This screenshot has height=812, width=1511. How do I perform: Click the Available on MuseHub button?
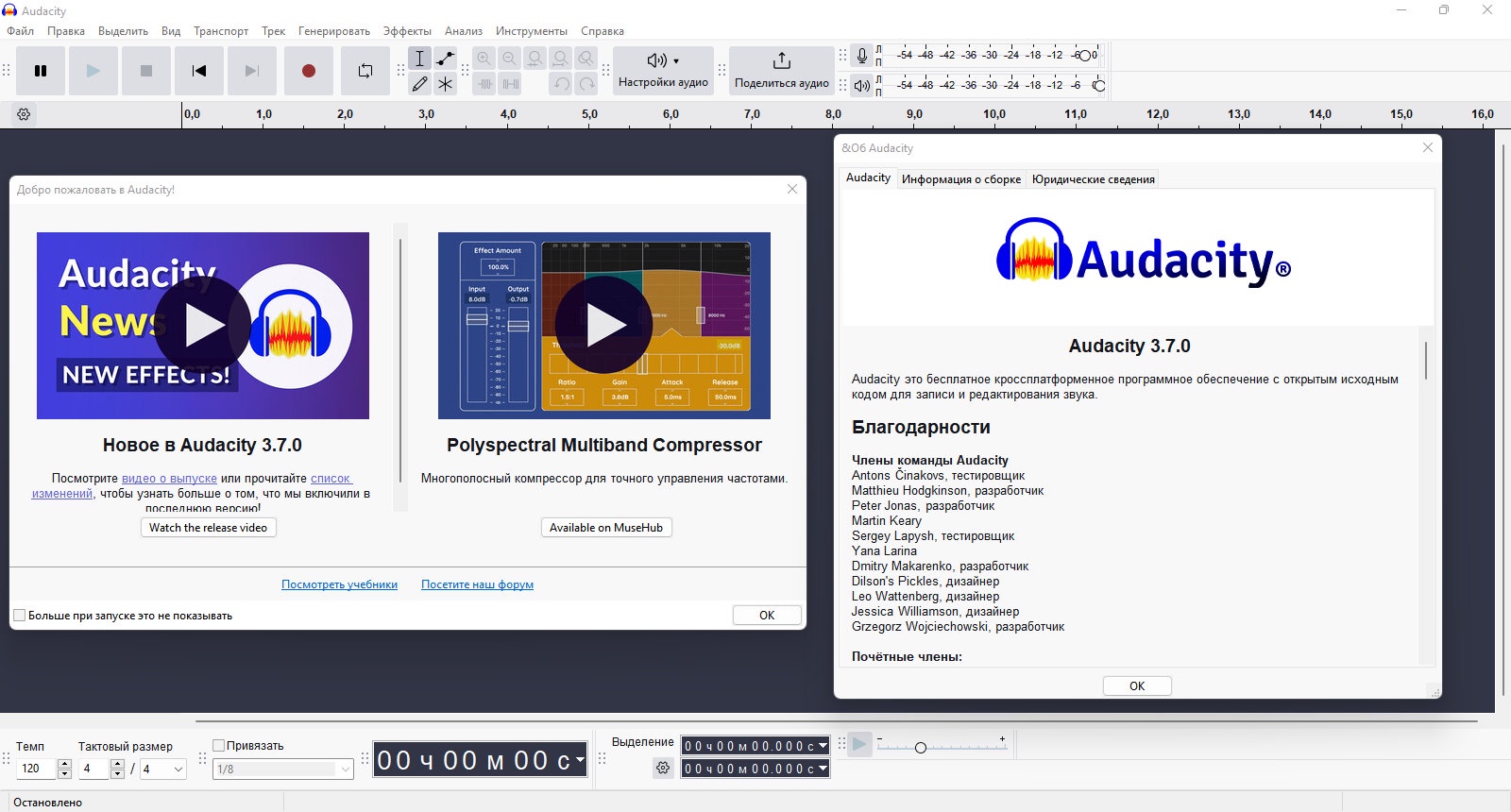pos(606,528)
